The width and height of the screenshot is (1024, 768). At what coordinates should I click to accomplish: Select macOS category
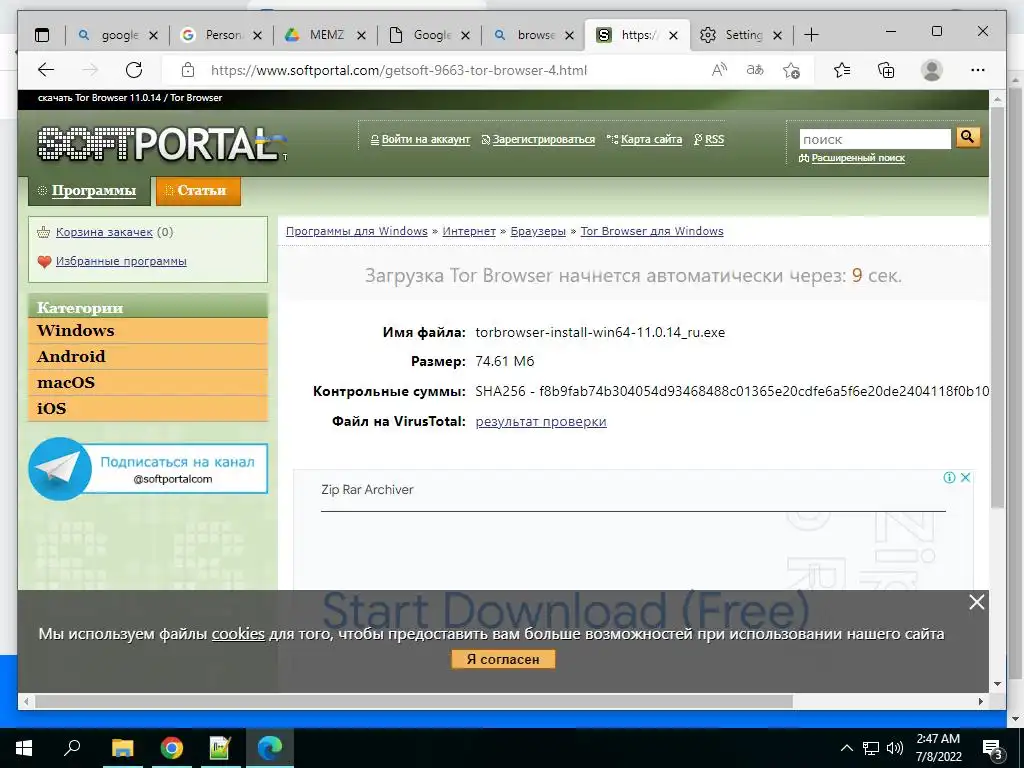coord(148,383)
